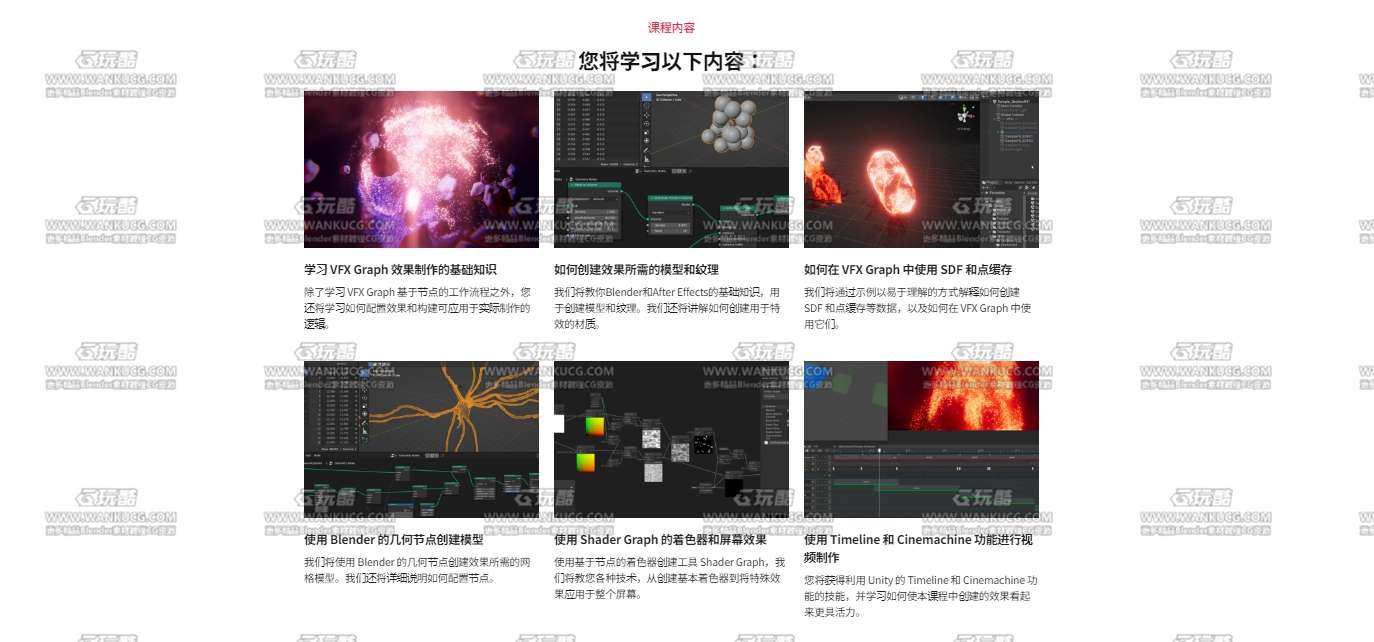Open the Timeline fire effect thumbnail
Image resolution: width=1374 pixels, height=642 pixels.
pos(921,440)
